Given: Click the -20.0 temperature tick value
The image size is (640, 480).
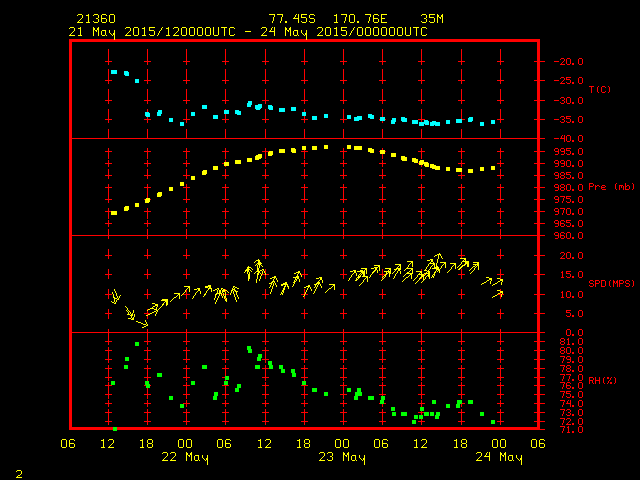Looking at the screenshot, I should [569, 62].
